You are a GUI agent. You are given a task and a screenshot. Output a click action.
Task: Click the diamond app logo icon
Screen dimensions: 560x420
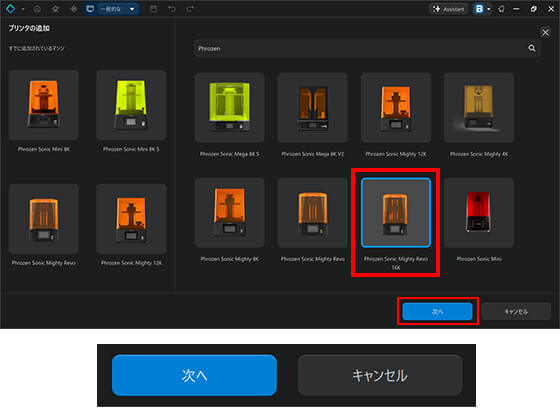(10, 9)
